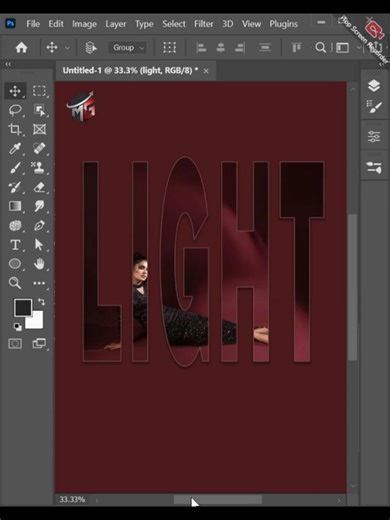This screenshot has height=520, width=390.
Task: Align horizontal centers
Action: pyautogui.click(x=220, y=48)
